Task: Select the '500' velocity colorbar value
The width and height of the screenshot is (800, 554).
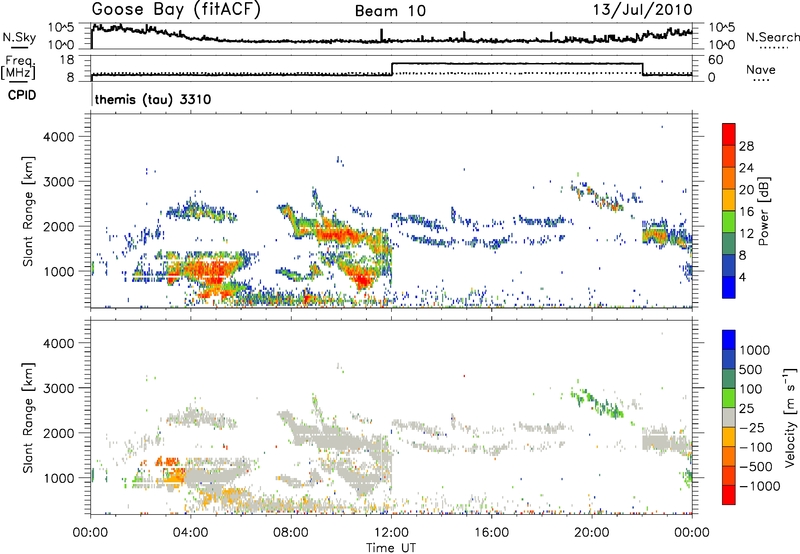Action: tap(750, 369)
